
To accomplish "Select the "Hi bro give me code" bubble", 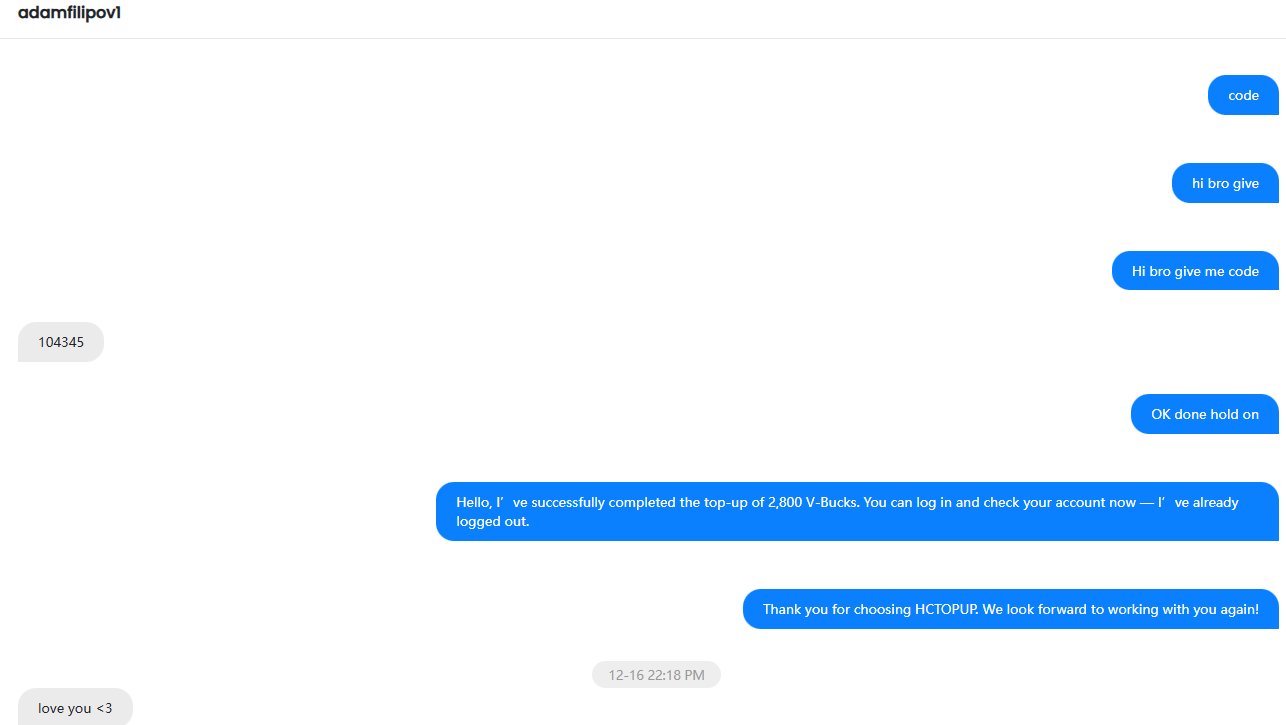I will click(1195, 271).
